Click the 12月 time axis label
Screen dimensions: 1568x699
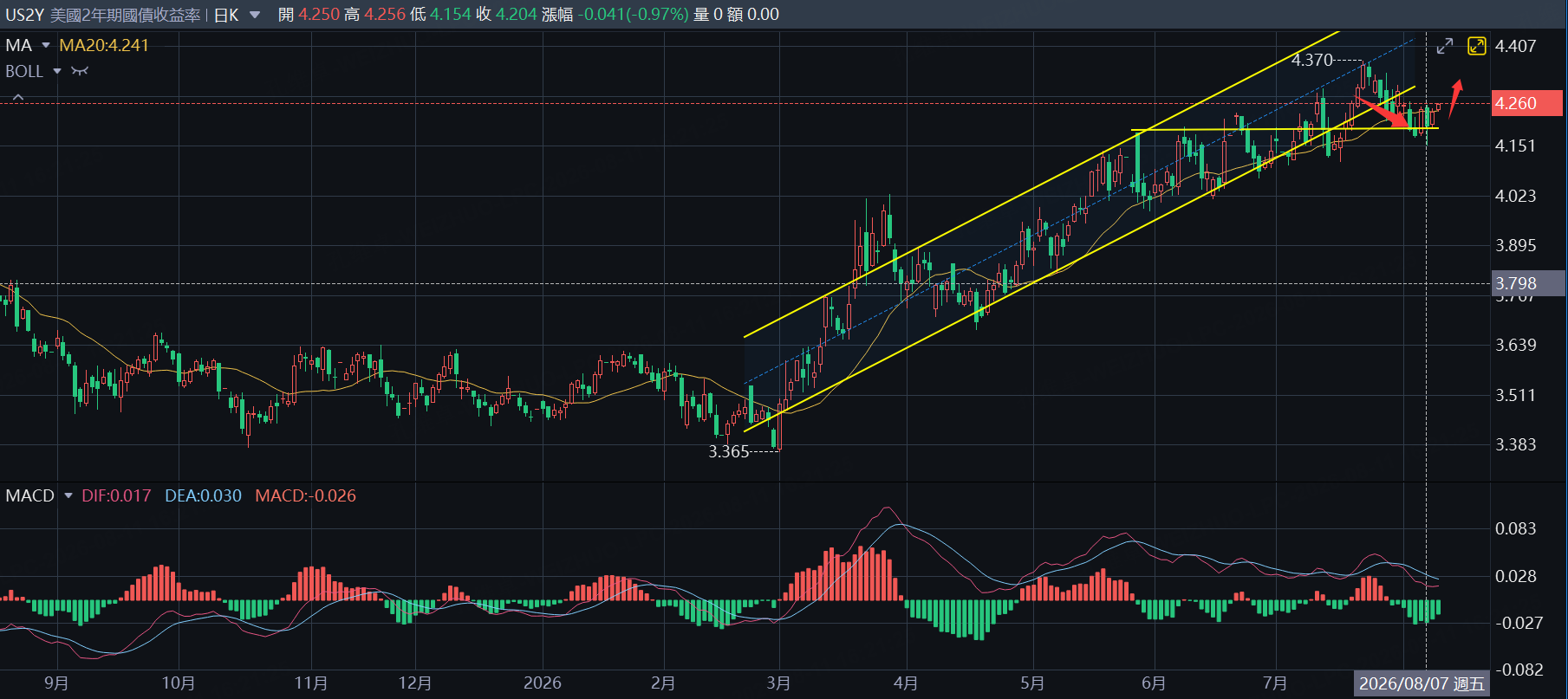(x=415, y=683)
